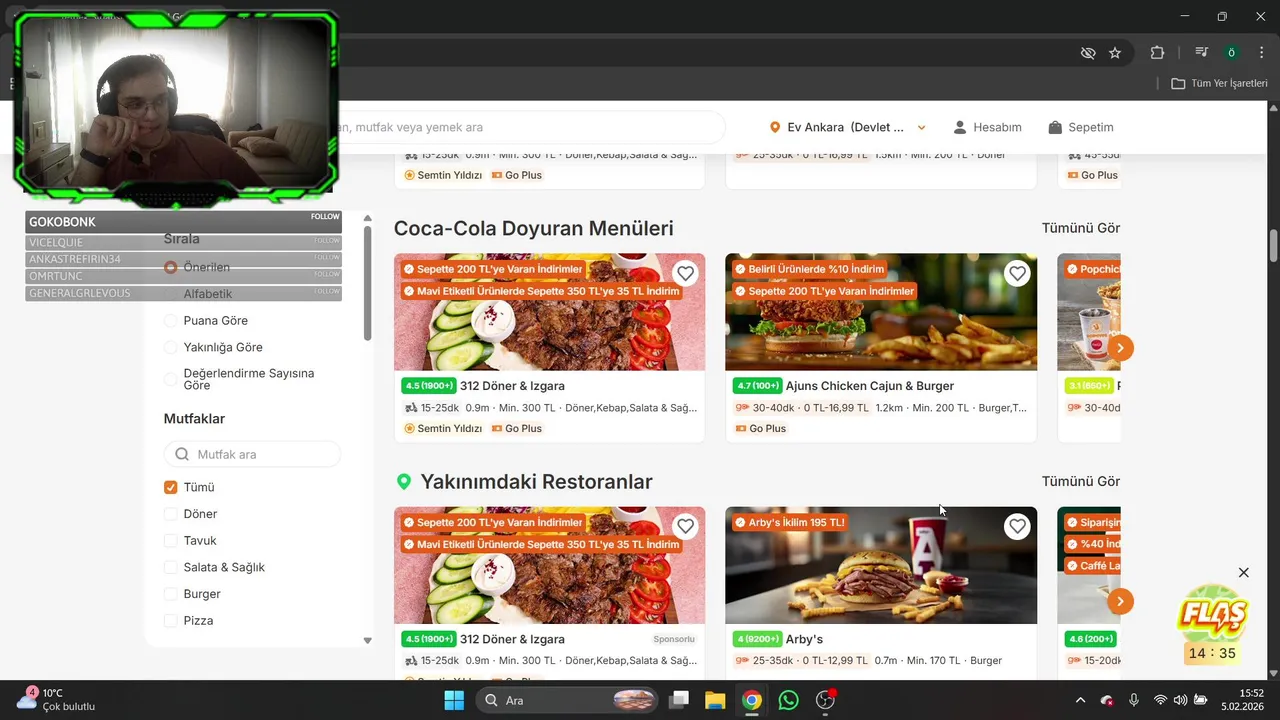The width and height of the screenshot is (1280, 720).
Task: Click Wi-Fi icon in system tray
Action: pyautogui.click(x=1160, y=700)
